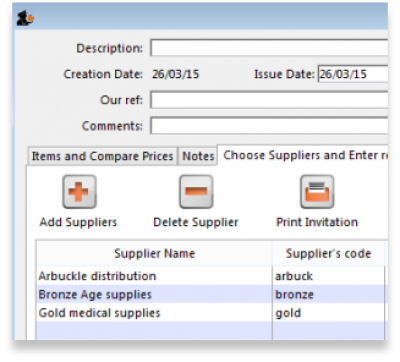
Task: Click the Issue Date field
Action: [x=353, y=74]
